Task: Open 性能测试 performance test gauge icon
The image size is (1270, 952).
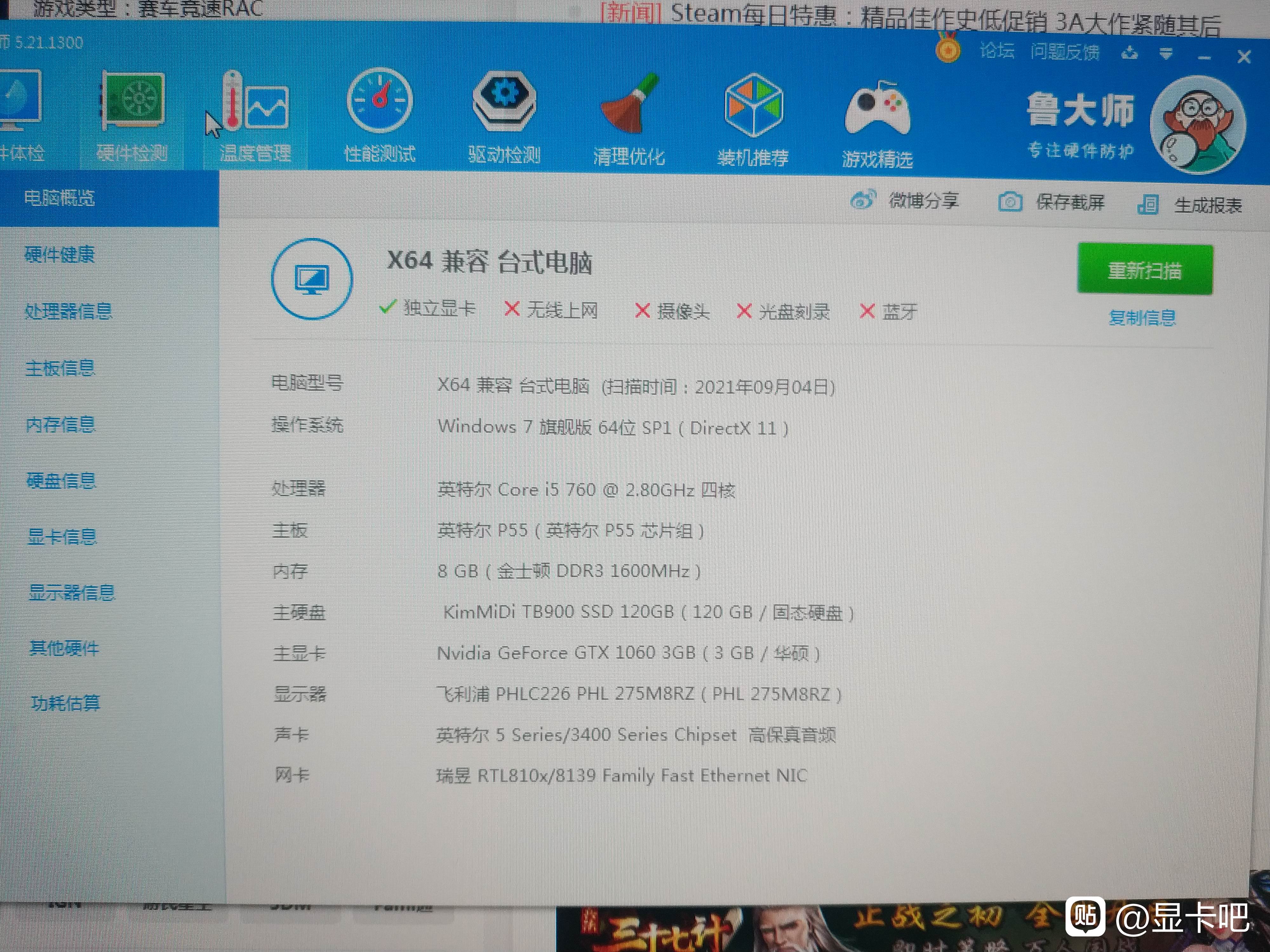Action: (379, 101)
